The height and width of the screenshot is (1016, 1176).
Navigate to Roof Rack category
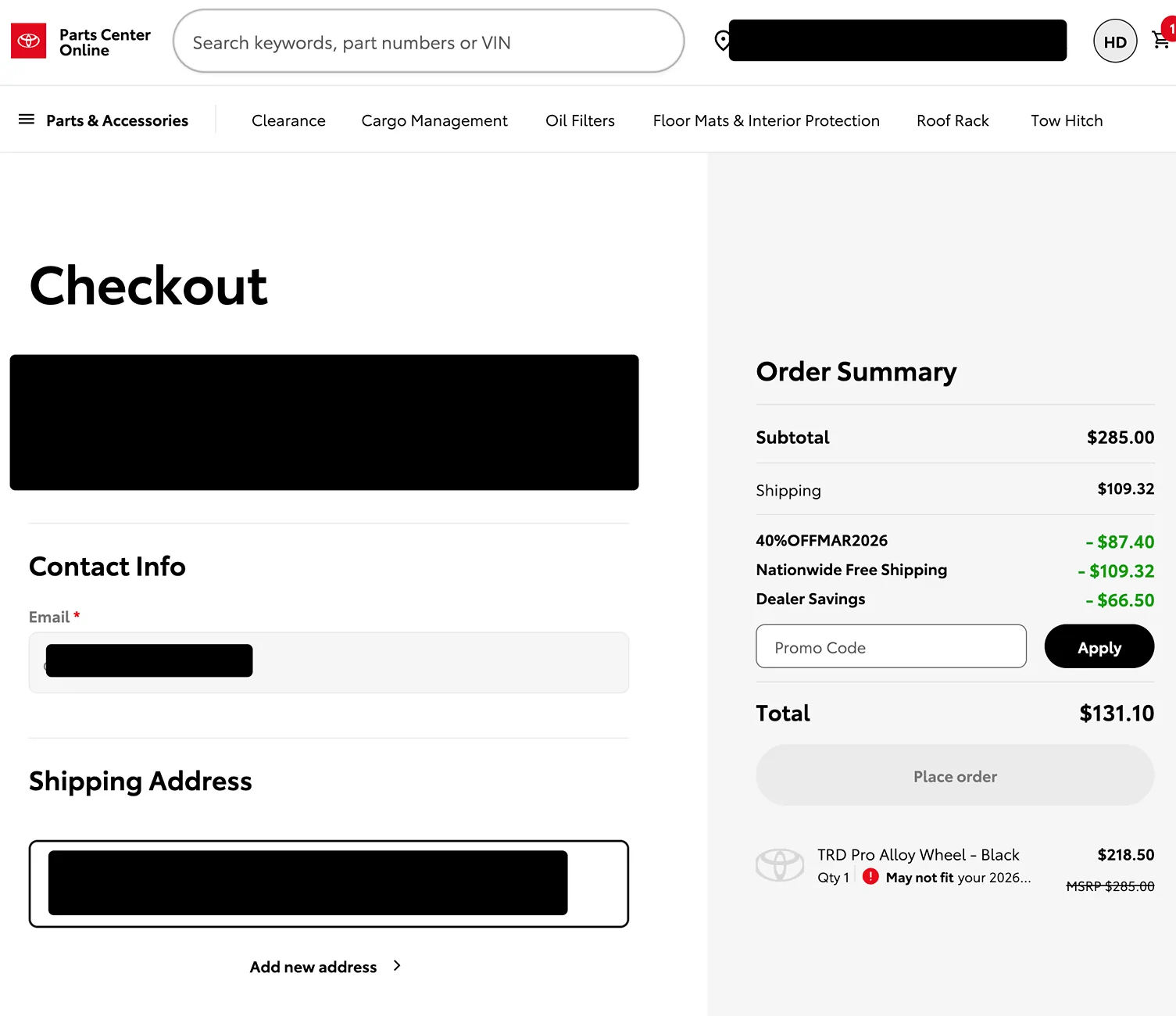coord(953,120)
